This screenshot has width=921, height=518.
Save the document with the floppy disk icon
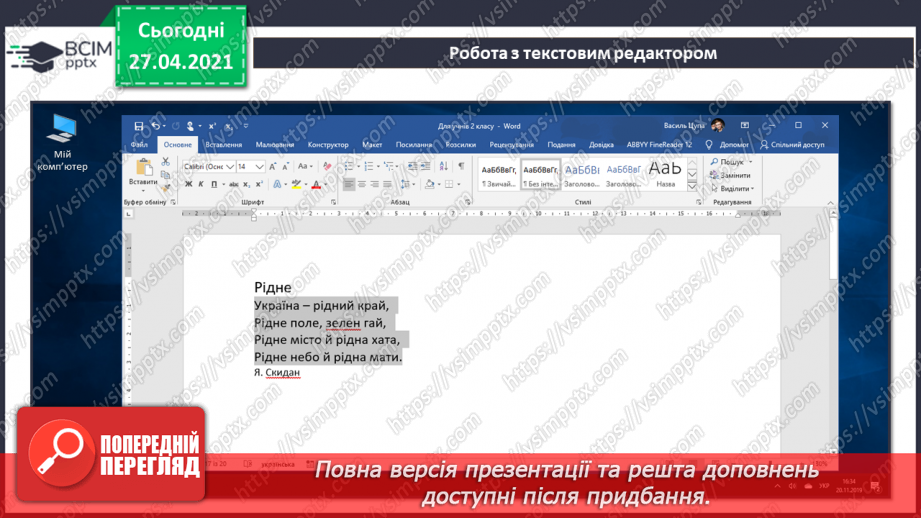click(139, 126)
